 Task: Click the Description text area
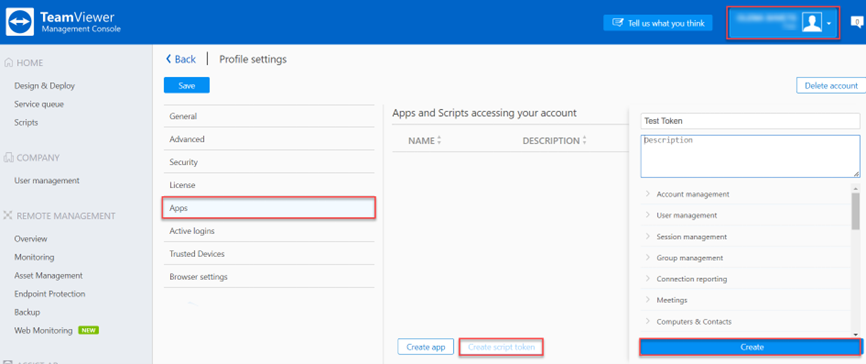click(x=751, y=156)
